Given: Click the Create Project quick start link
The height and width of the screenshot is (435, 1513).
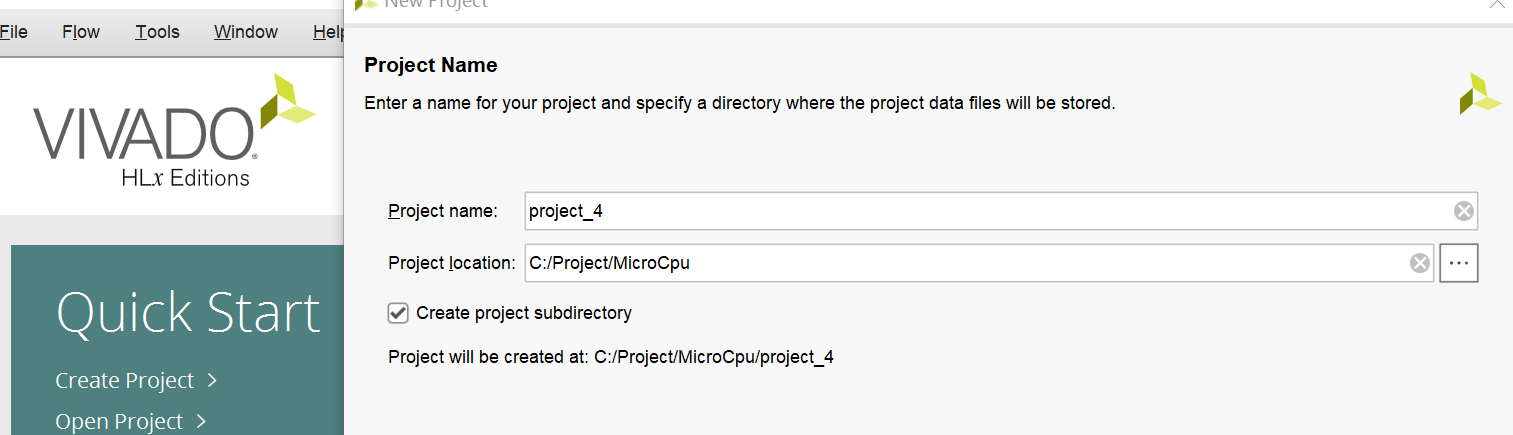Looking at the screenshot, I should pyautogui.click(x=124, y=380).
